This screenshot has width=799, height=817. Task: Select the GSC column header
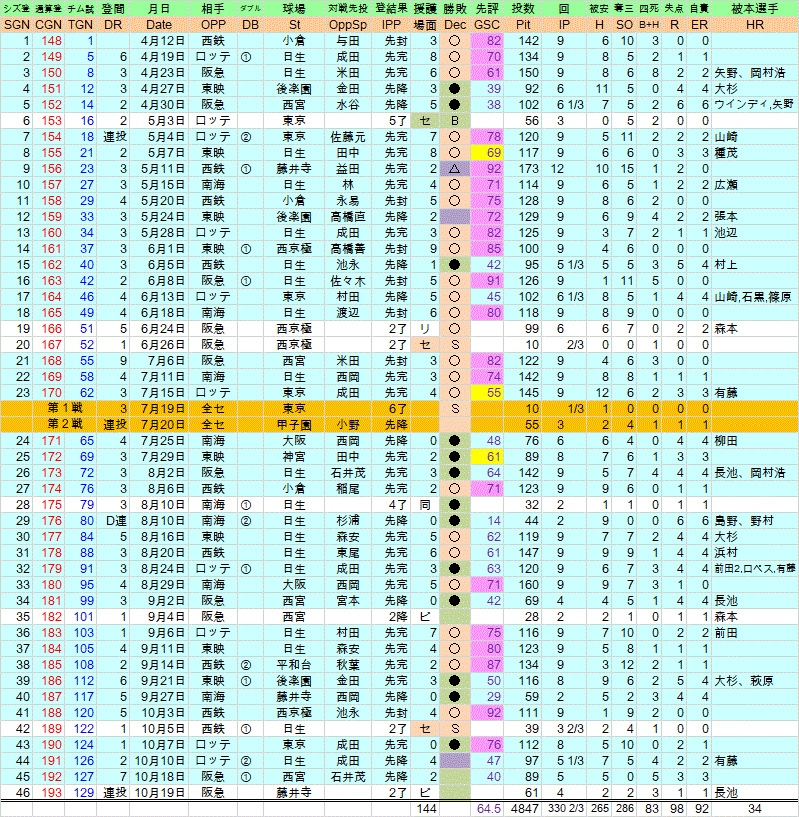click(487, 24)
